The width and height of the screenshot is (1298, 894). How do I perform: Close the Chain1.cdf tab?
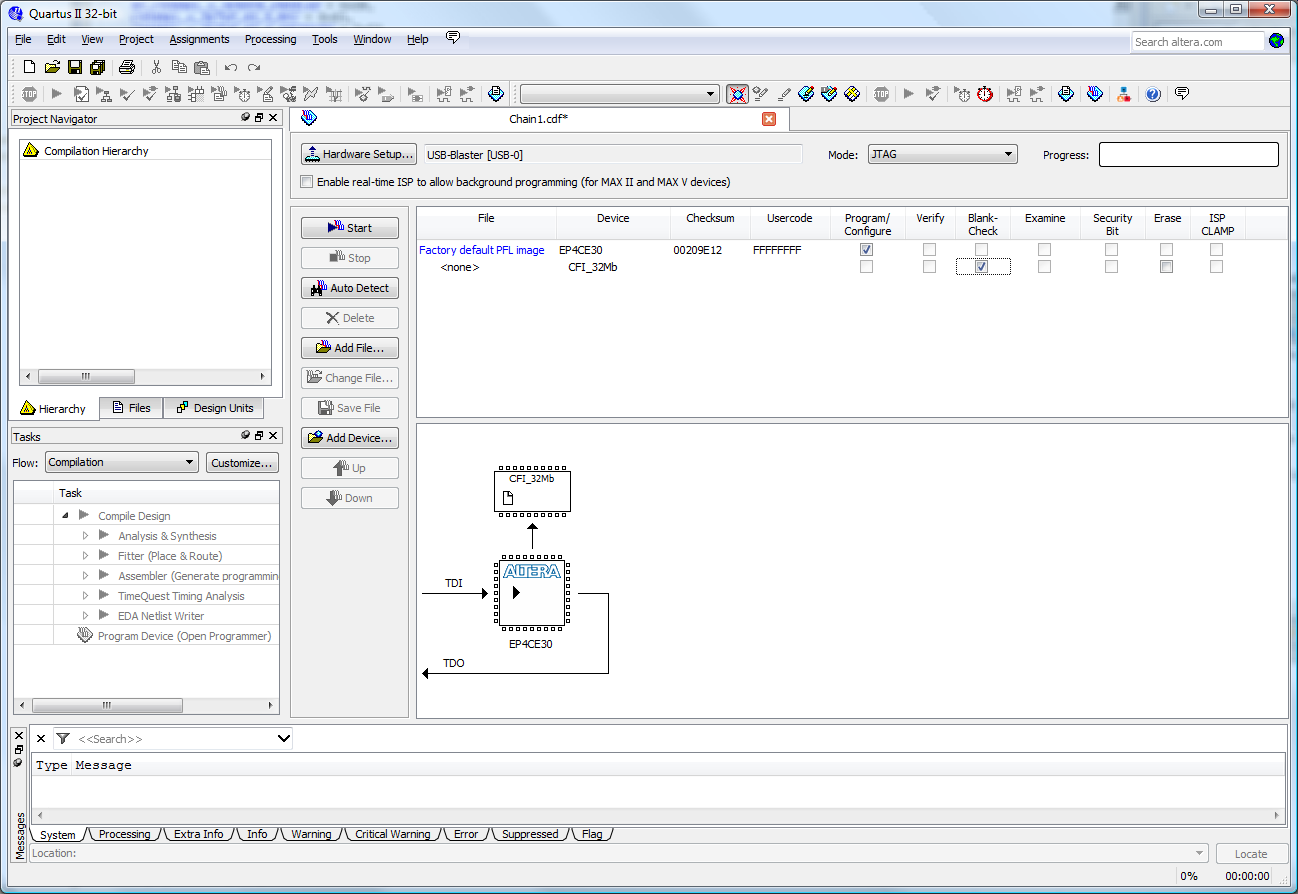tap(769, 119)
